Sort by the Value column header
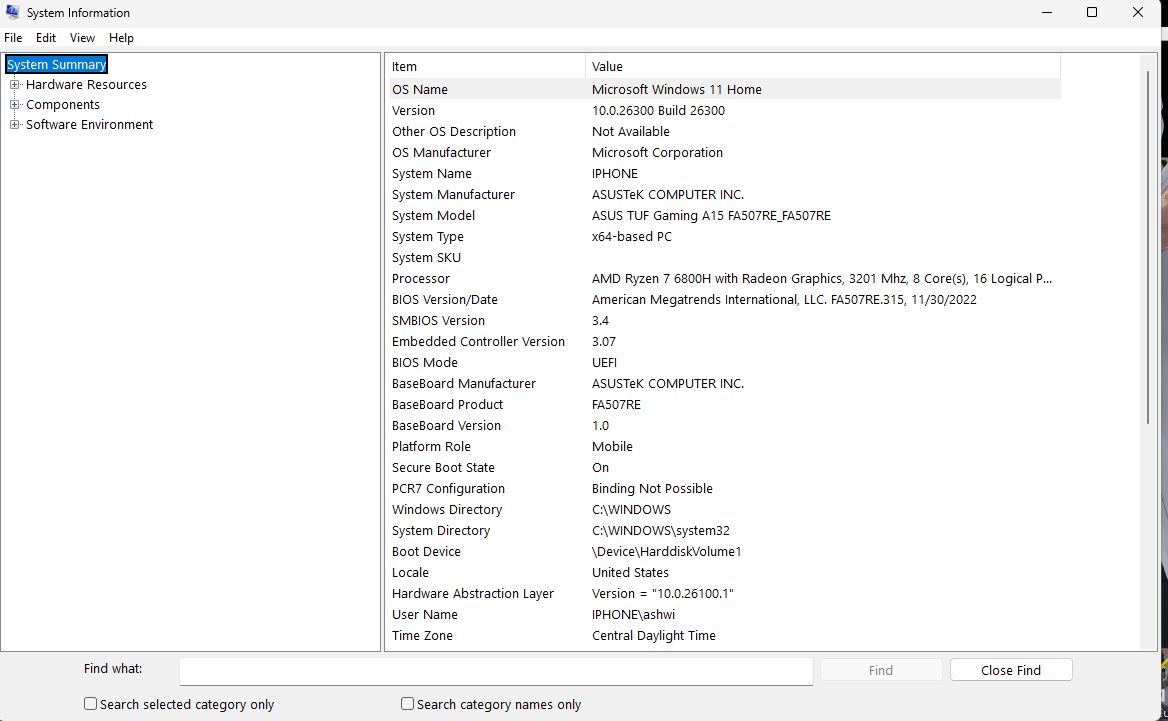The height and width of the screenshot is (721, 1168). [822, 67]
